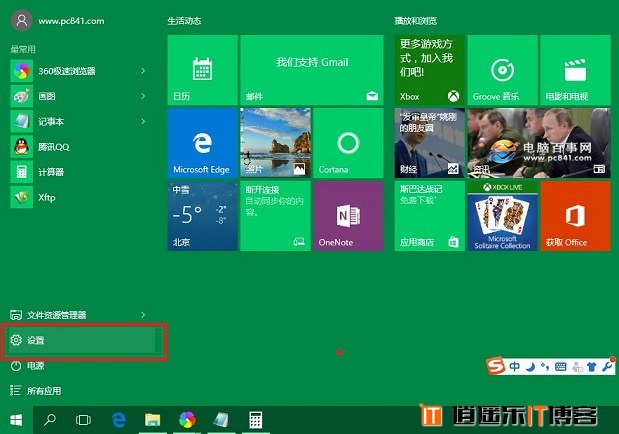Launch the Xbox tile
Image resolution: width=619 pixels, height=434 pixels.
pos(430,70)
